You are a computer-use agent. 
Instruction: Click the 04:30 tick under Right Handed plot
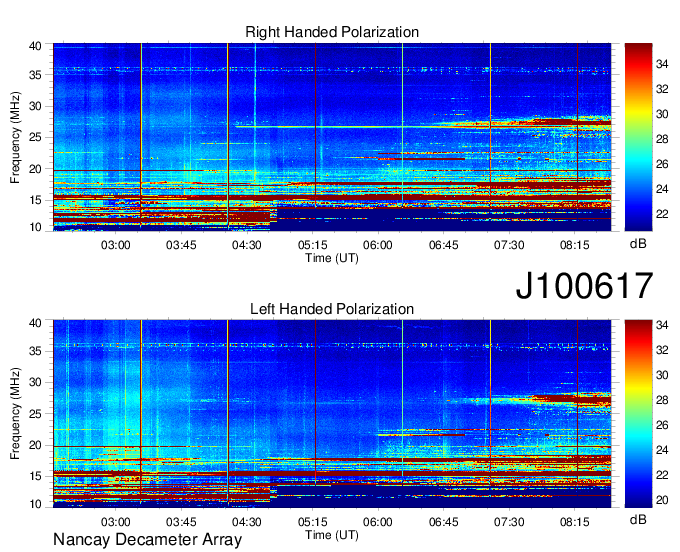point(246,245)
